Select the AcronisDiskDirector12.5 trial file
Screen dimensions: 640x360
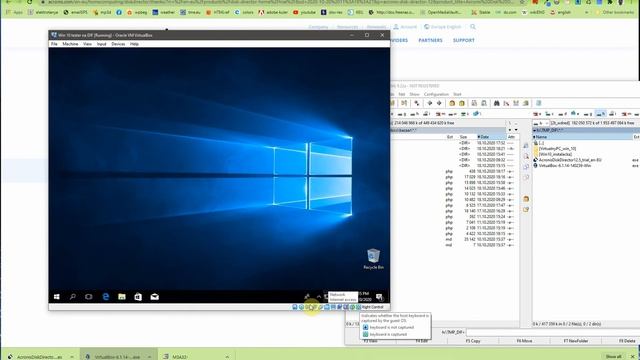coord(567,160)
